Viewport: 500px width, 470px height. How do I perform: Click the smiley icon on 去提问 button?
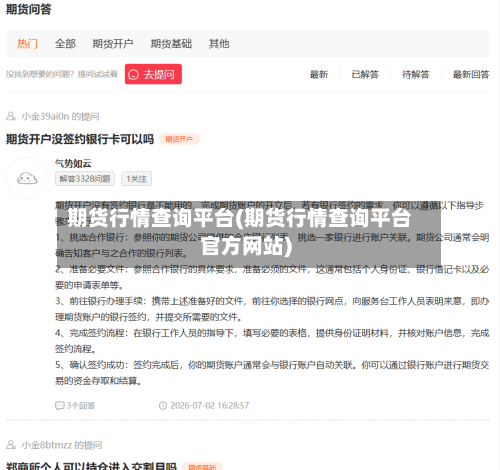[x=133, y=74]
